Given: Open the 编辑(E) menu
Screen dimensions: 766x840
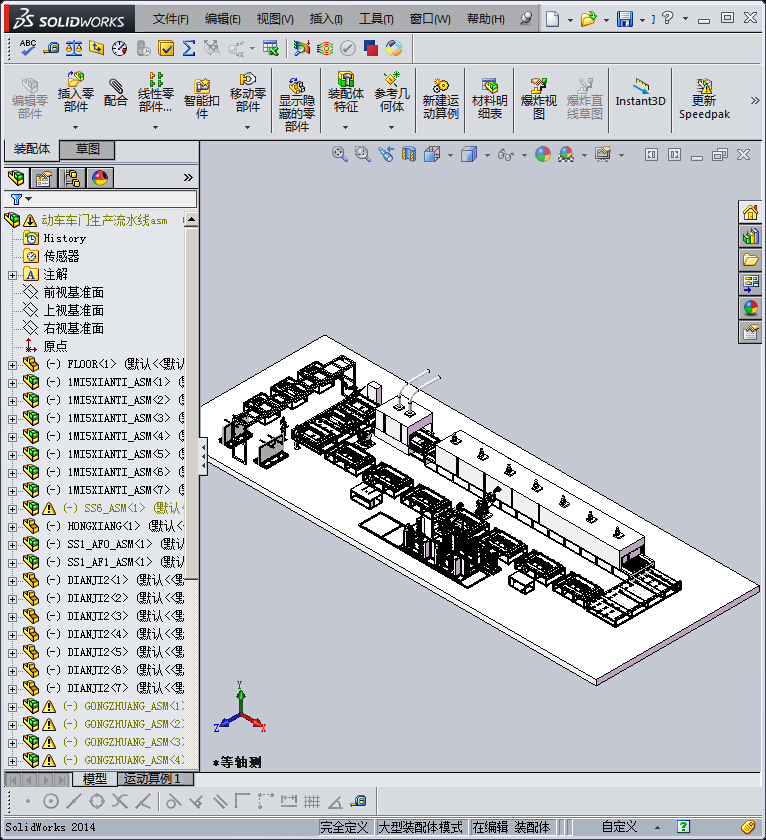Looking at the screenshot, I should coord(222,19).
